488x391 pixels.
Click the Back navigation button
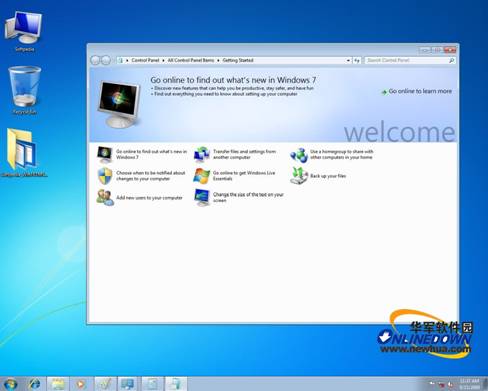click(95, 60)
